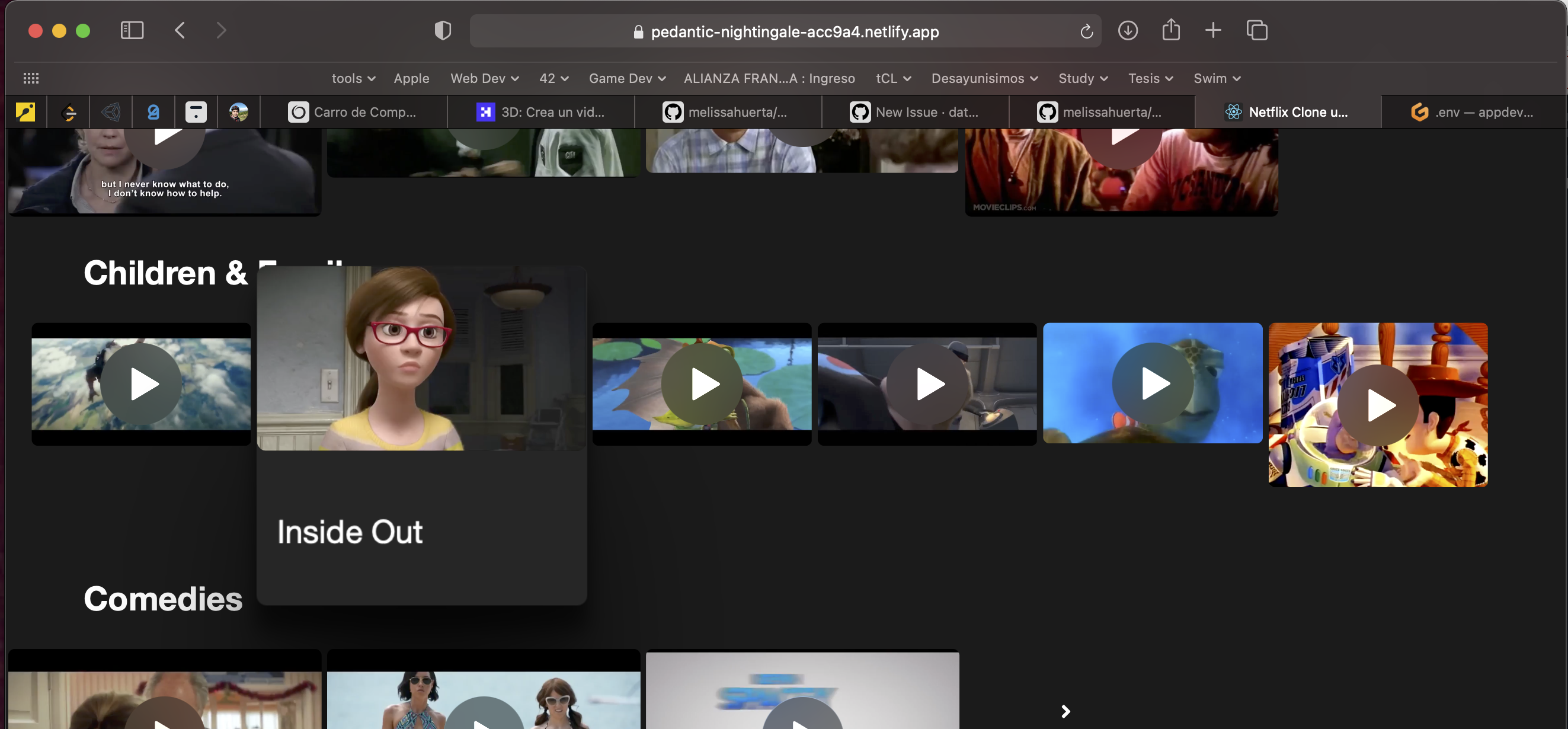Click the Share icon in toolbar
Screen dimensions: 1568x729
tap(1170, 30)
